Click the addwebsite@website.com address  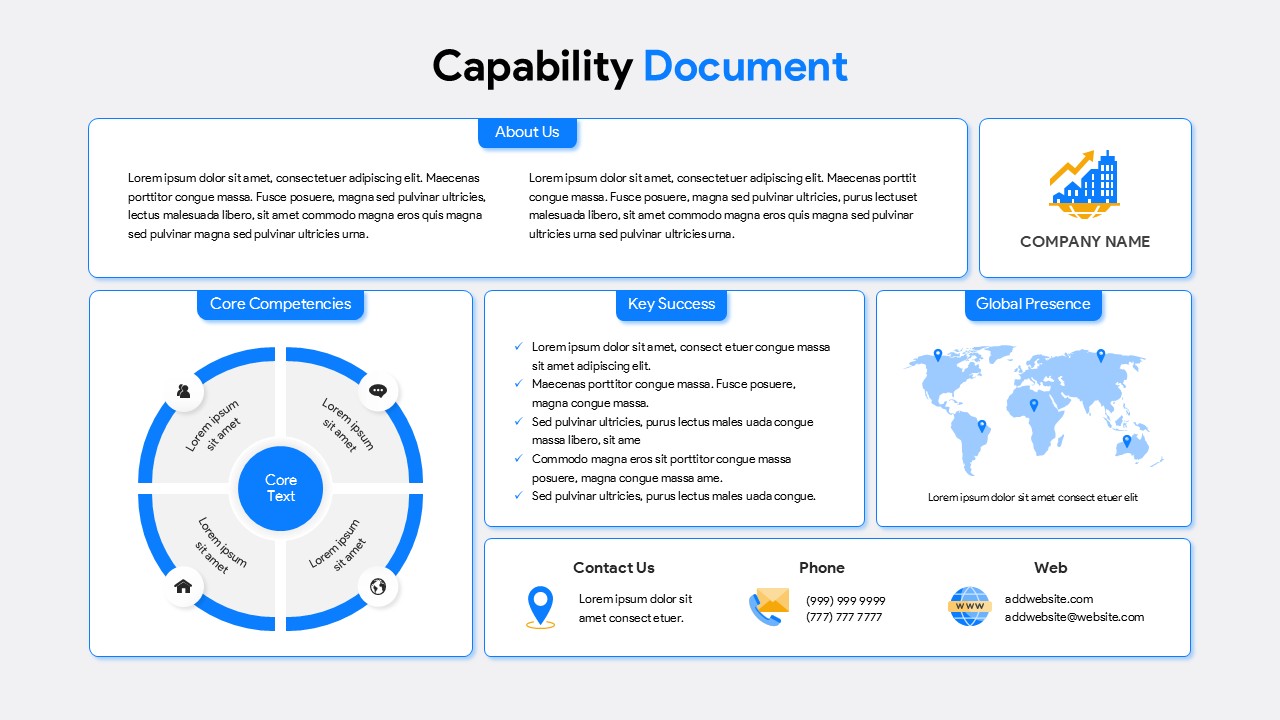pyautogui.click(x=1075, y=617)
